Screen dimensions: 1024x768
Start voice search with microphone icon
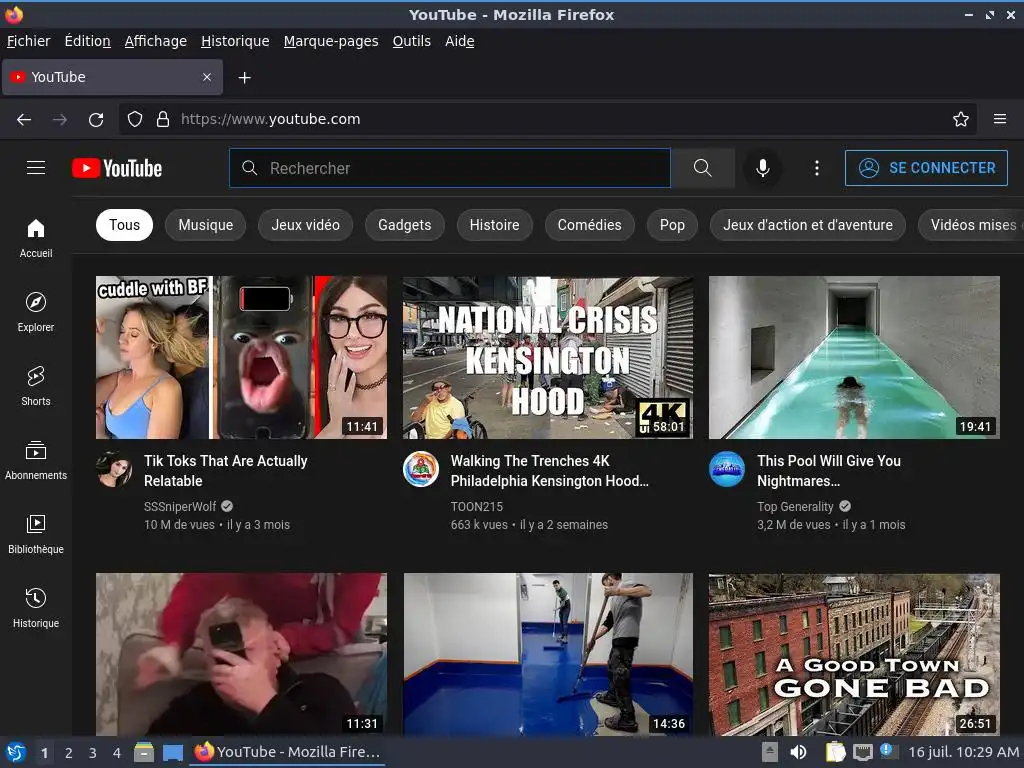[x=762, y=168]
